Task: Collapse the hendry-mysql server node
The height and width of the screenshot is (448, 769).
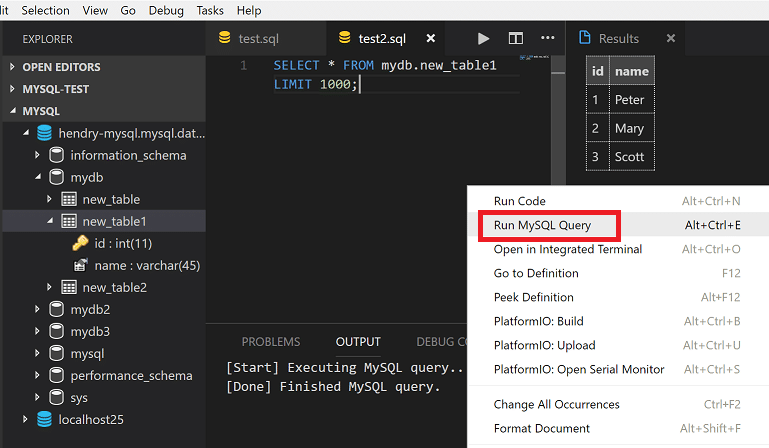Action: click(x=26, y=133)
